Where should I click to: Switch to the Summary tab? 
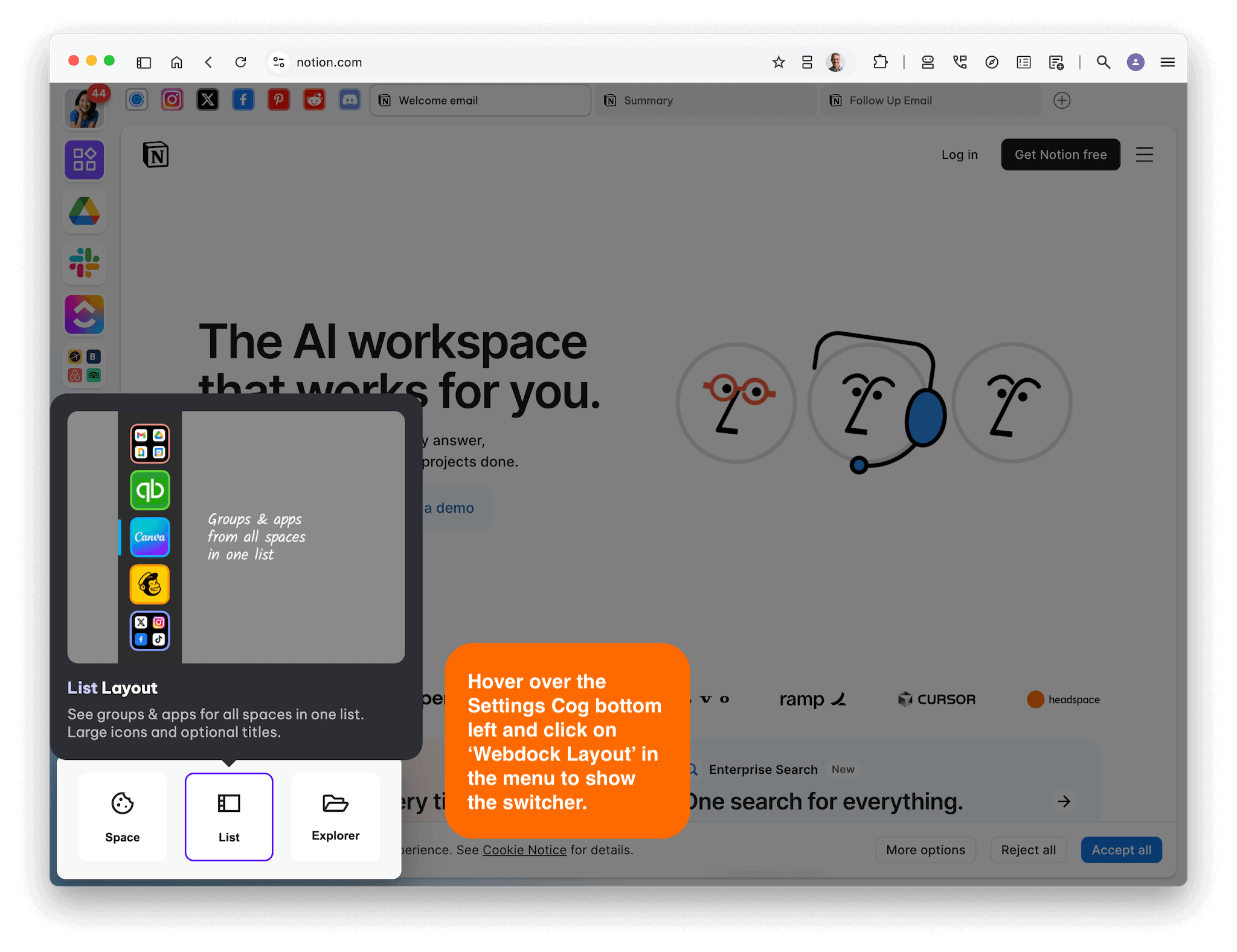click(705, 100)
